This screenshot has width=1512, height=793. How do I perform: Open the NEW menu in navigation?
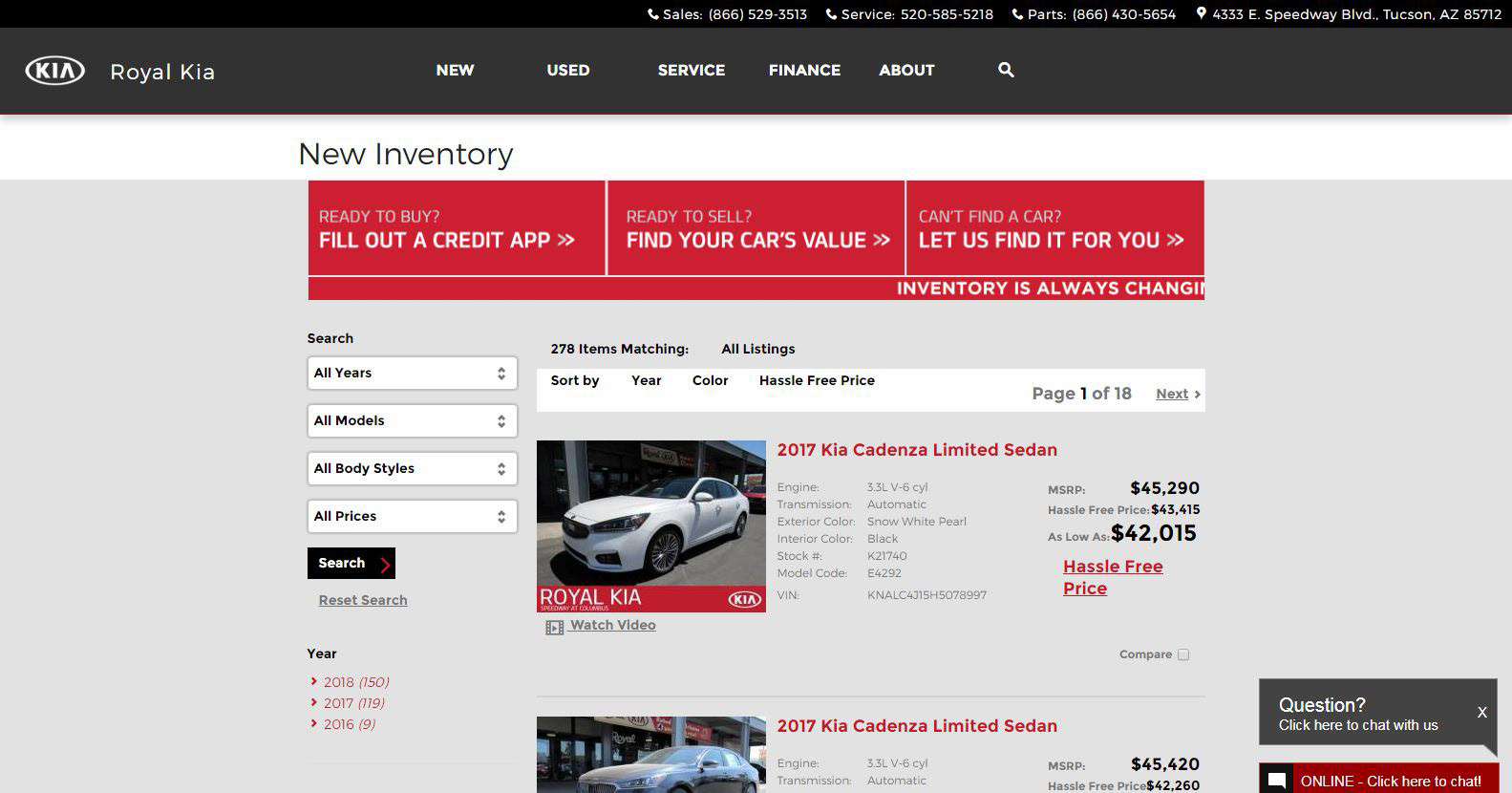click(x=455, y=70)
